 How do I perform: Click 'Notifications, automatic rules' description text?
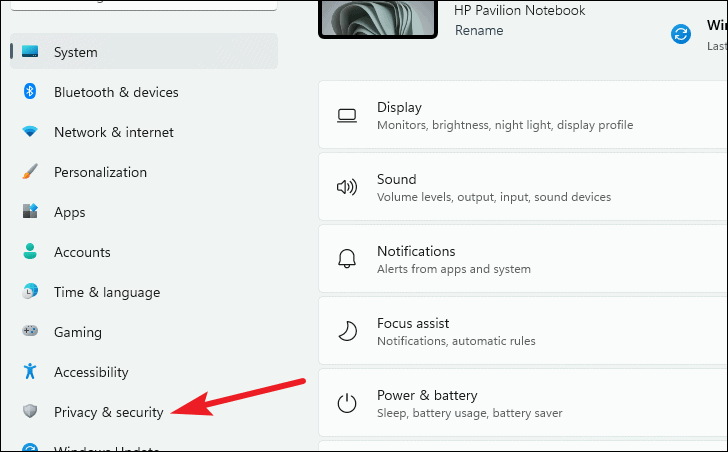point(456,341)
